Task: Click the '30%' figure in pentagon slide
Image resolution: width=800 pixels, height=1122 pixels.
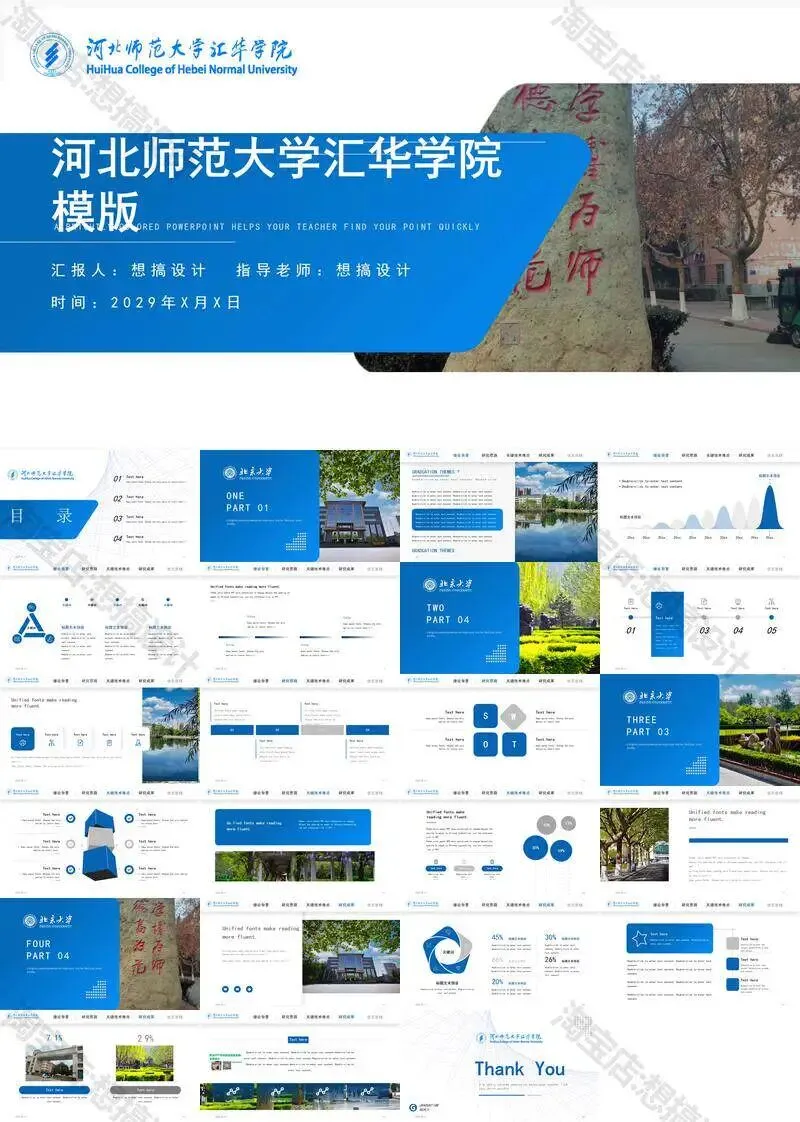Action: 550,937
